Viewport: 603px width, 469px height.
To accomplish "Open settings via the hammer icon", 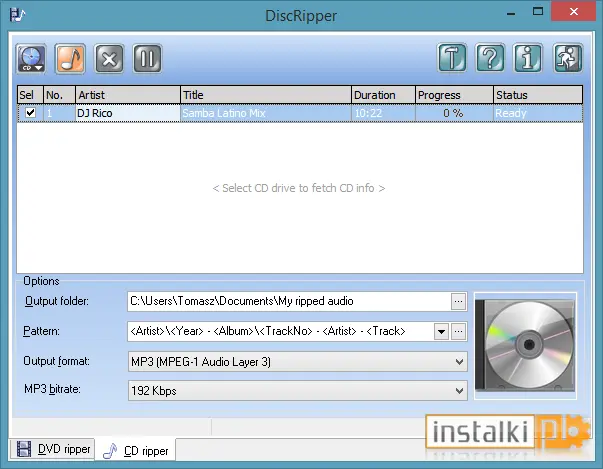I will [x=452, y=58].
